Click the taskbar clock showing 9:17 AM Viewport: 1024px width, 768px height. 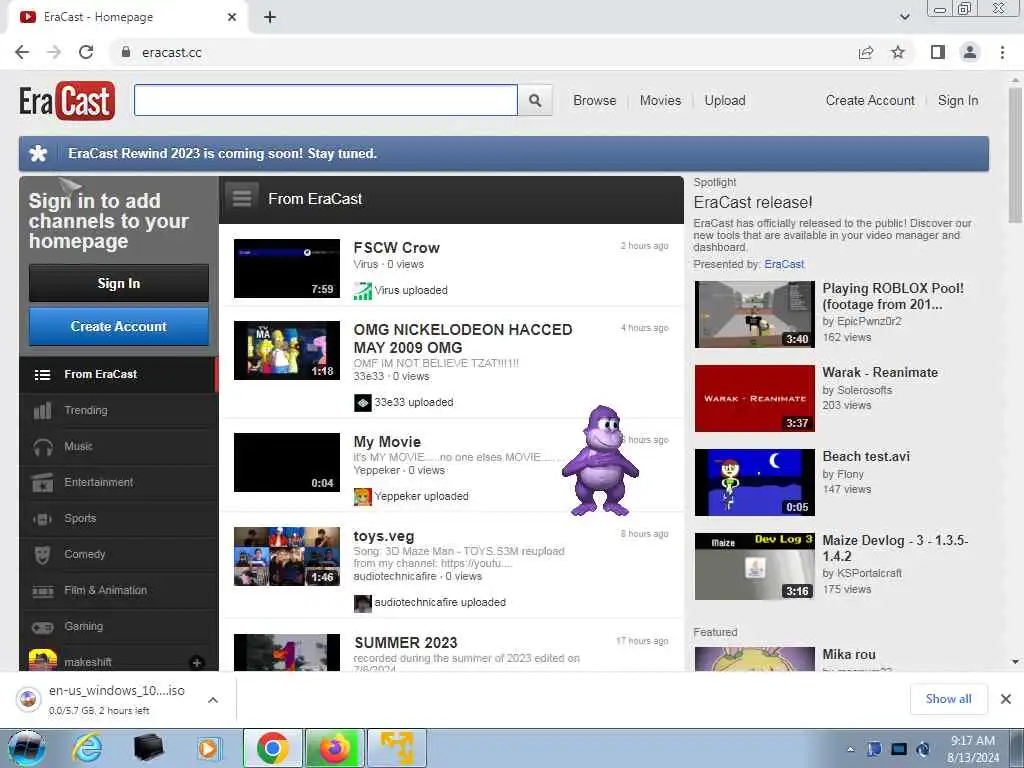pyautogui.click(x=972, y=749)
